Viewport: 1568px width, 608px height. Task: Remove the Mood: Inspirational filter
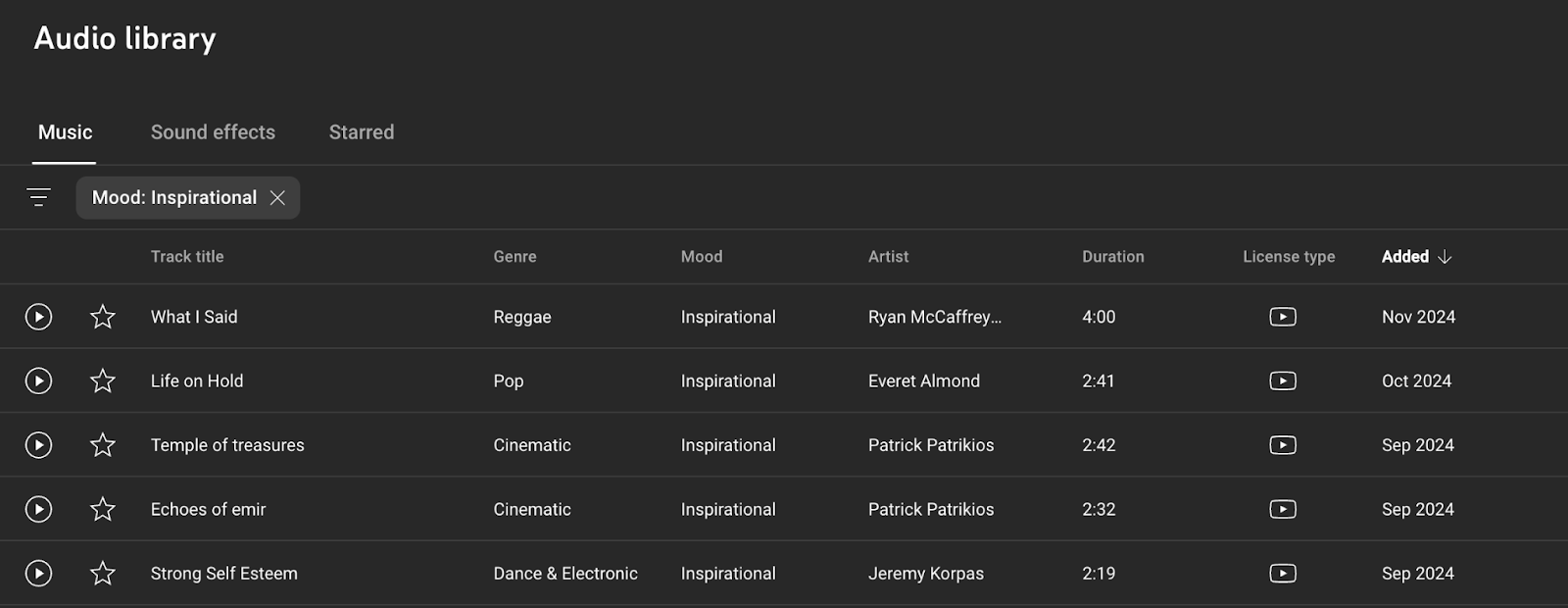point(277,197)
